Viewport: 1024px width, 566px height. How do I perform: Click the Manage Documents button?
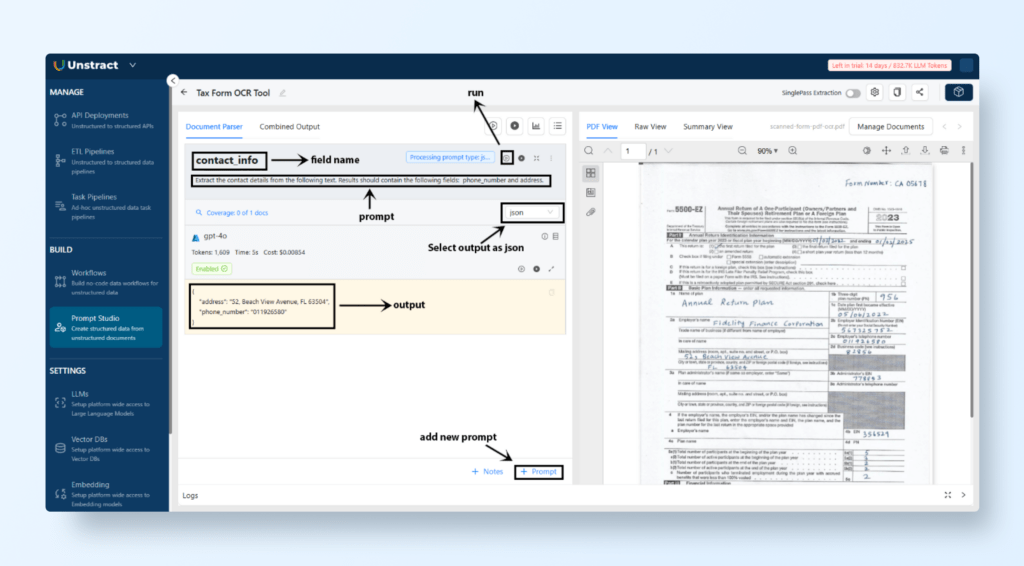[x=890, y=127]
